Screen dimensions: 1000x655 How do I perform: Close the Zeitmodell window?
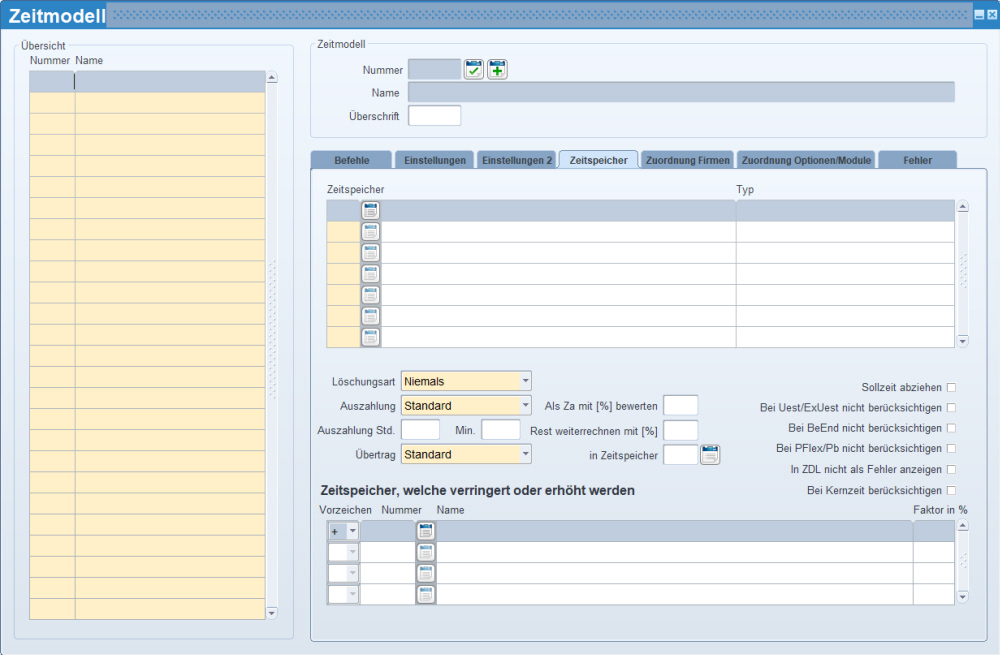pyautogui.click(x=992, y=15)
